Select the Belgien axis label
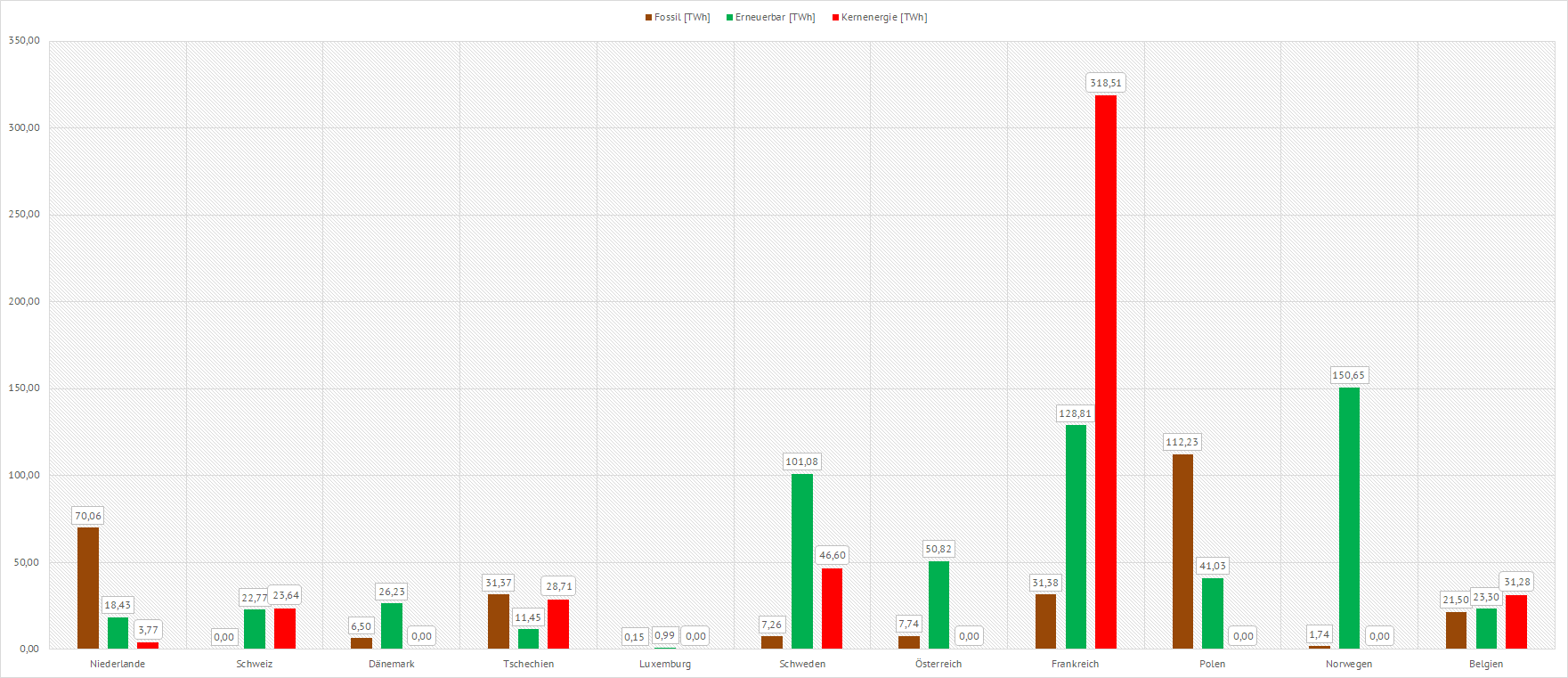 1486,664
